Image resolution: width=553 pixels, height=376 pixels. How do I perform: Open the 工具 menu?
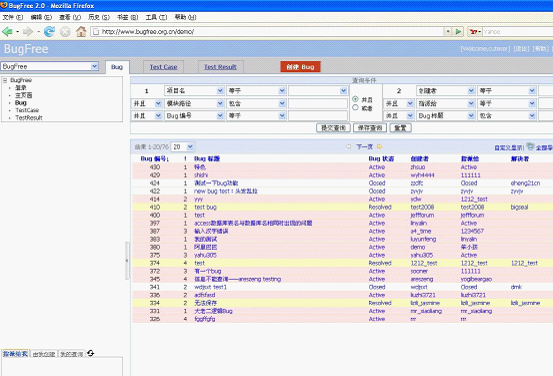coord(156,17)
